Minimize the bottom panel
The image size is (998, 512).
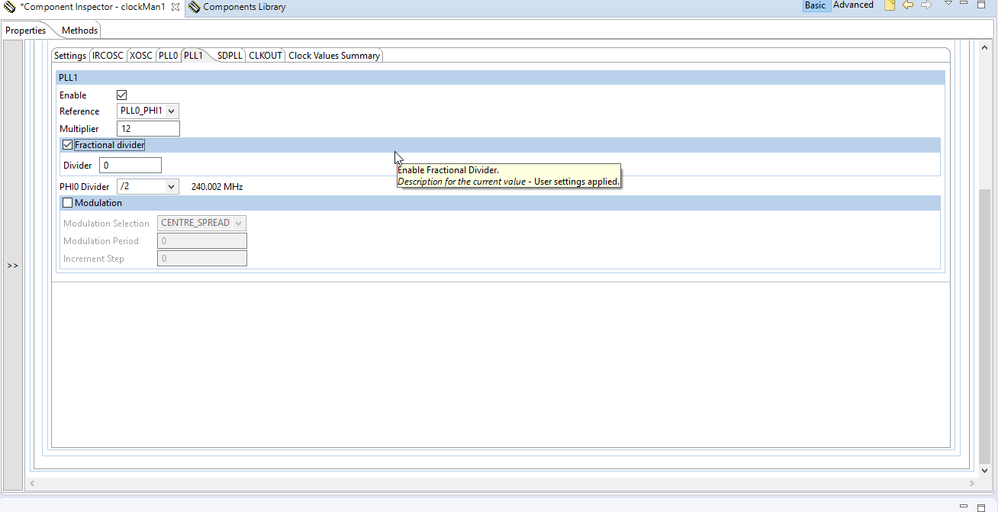pyautogui.click(x=964, y=506)
